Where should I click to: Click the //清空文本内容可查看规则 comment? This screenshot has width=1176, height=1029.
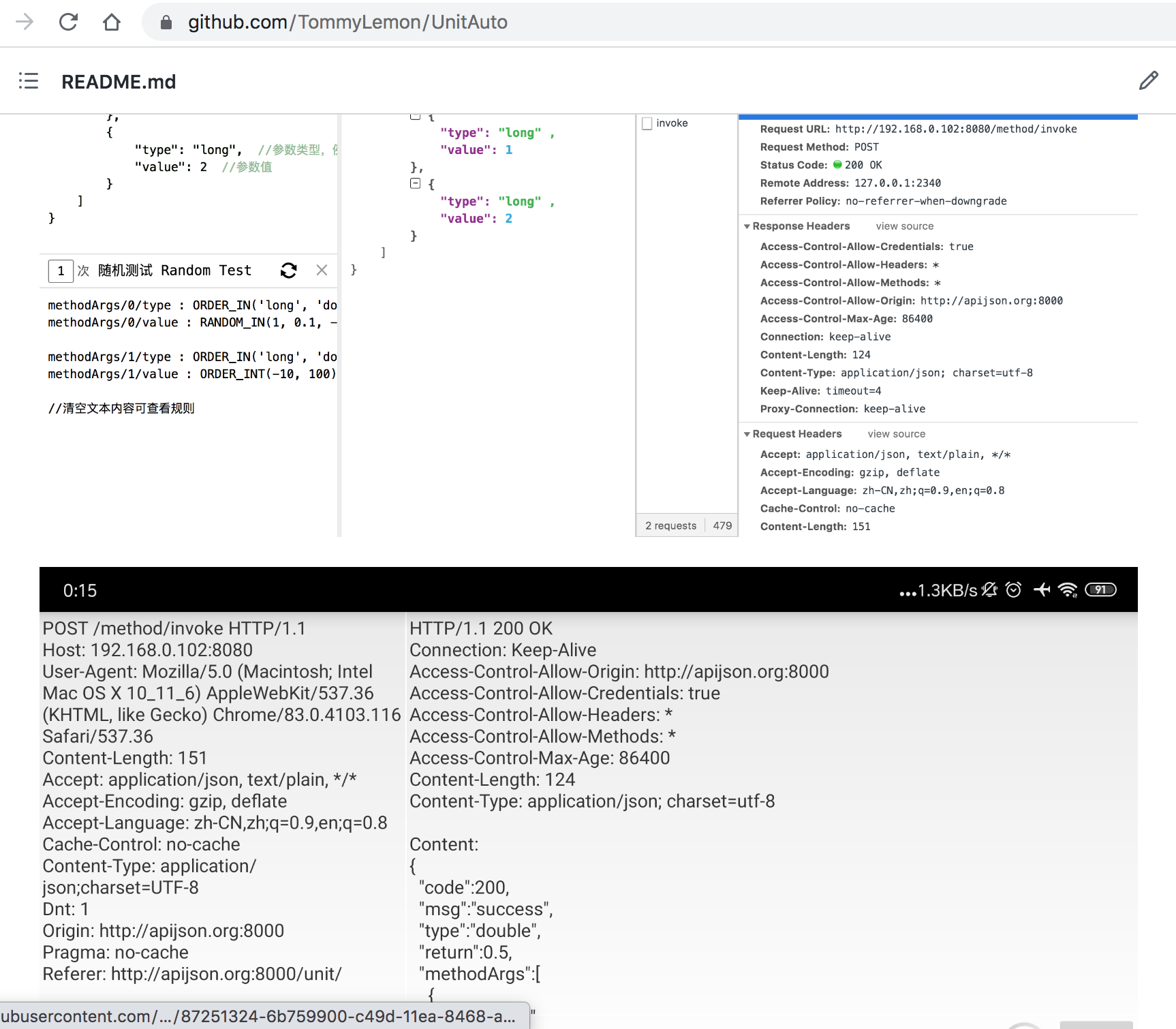(121, 408)
